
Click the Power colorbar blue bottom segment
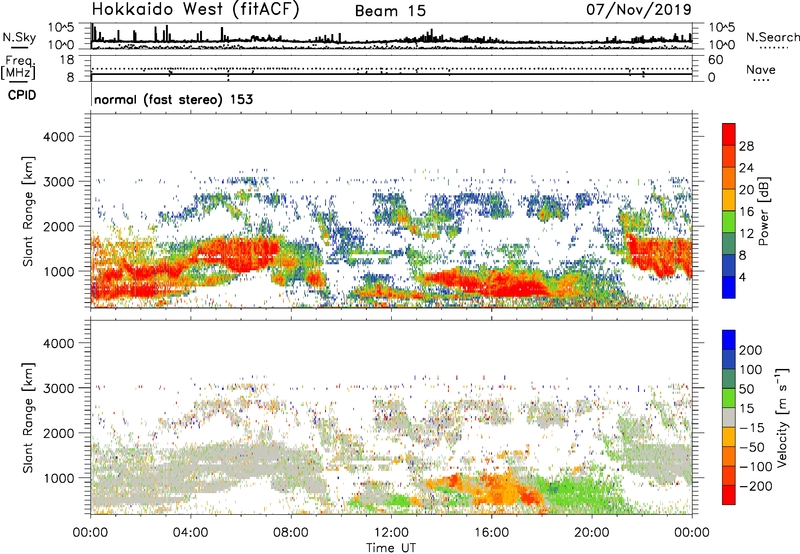729,287
